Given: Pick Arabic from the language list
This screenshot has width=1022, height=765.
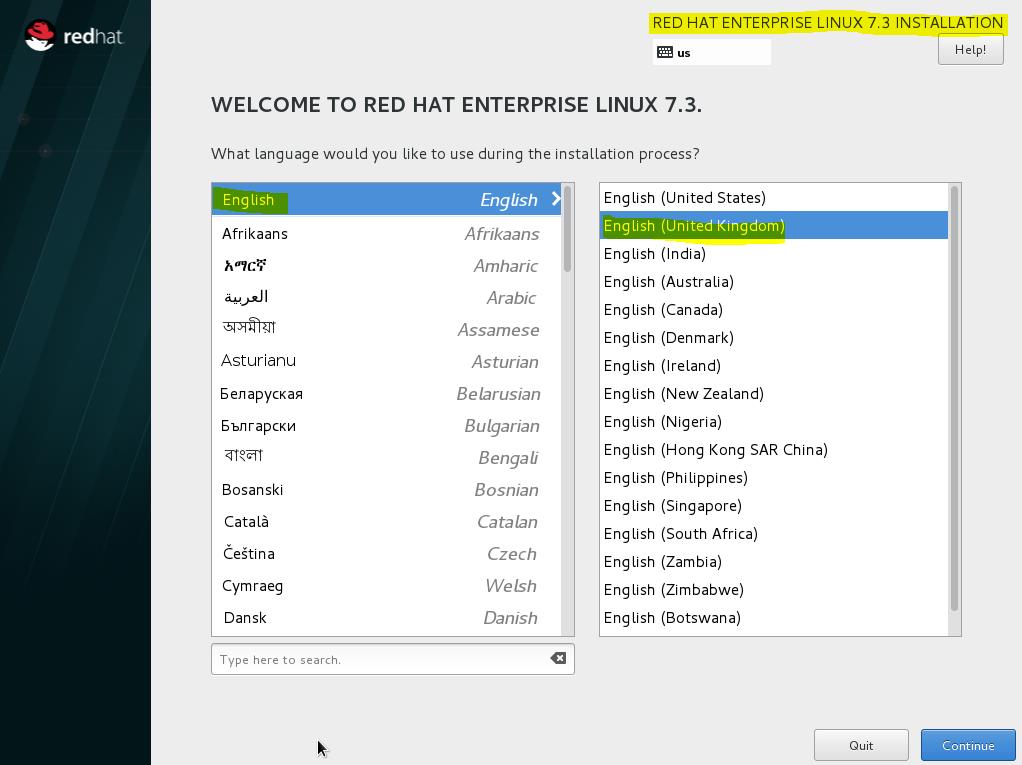Looking at the screenshot, I should (387, 297).
